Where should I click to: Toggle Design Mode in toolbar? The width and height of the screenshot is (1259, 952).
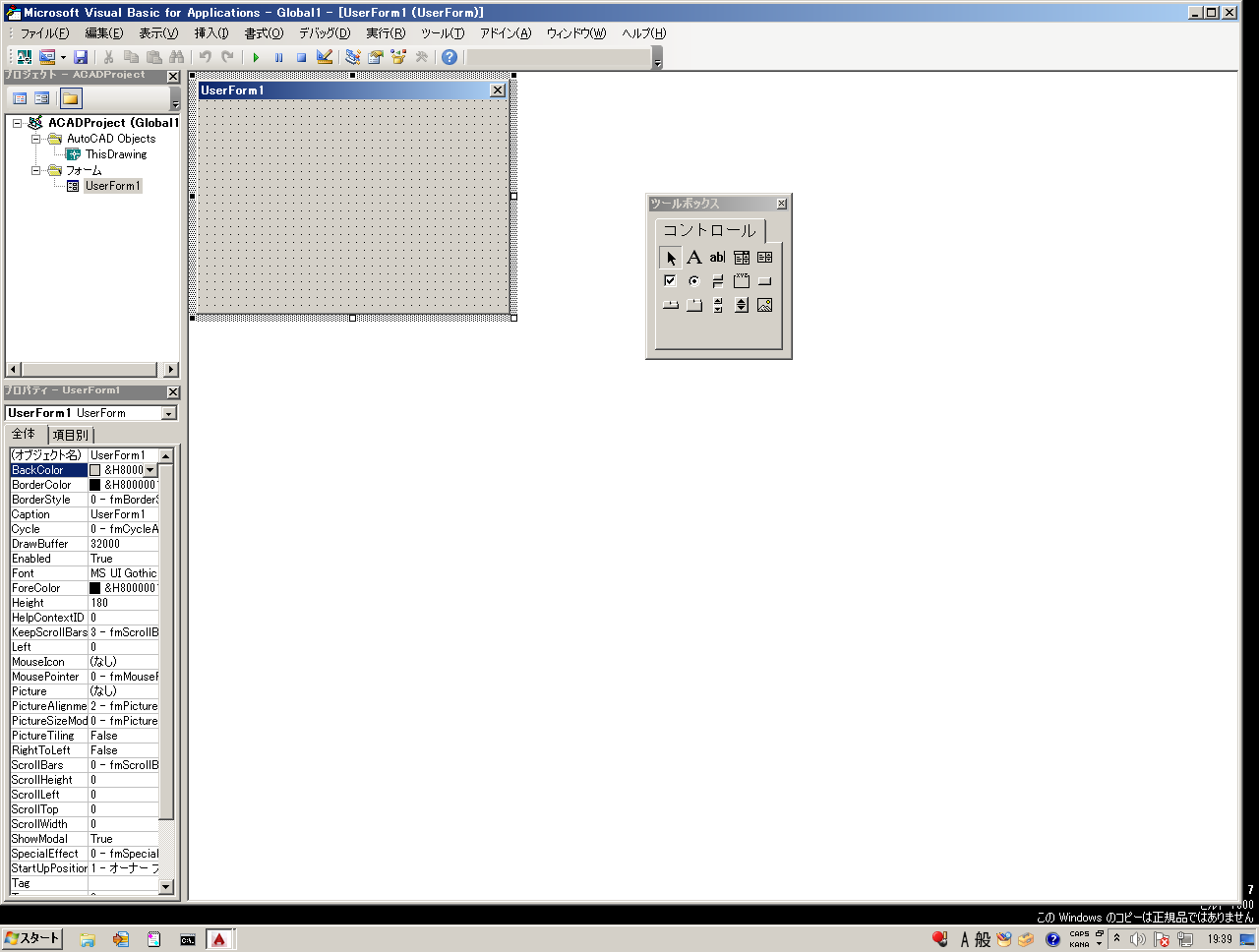[325, 57]
